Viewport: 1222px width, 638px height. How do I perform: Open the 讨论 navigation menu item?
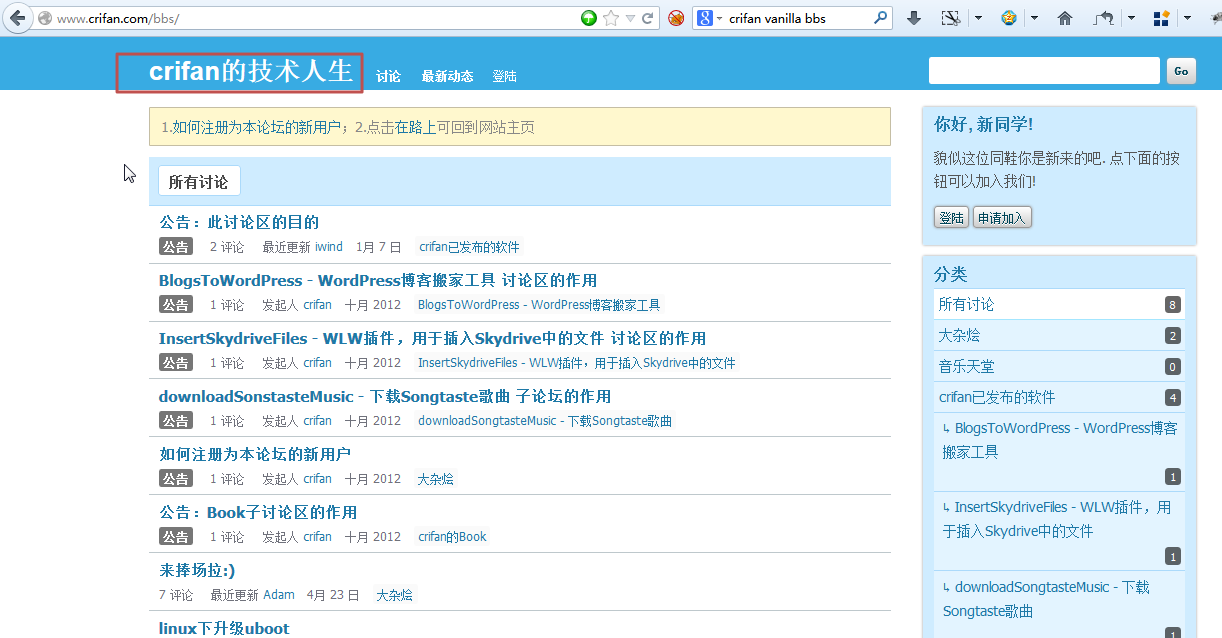[388, 76]
